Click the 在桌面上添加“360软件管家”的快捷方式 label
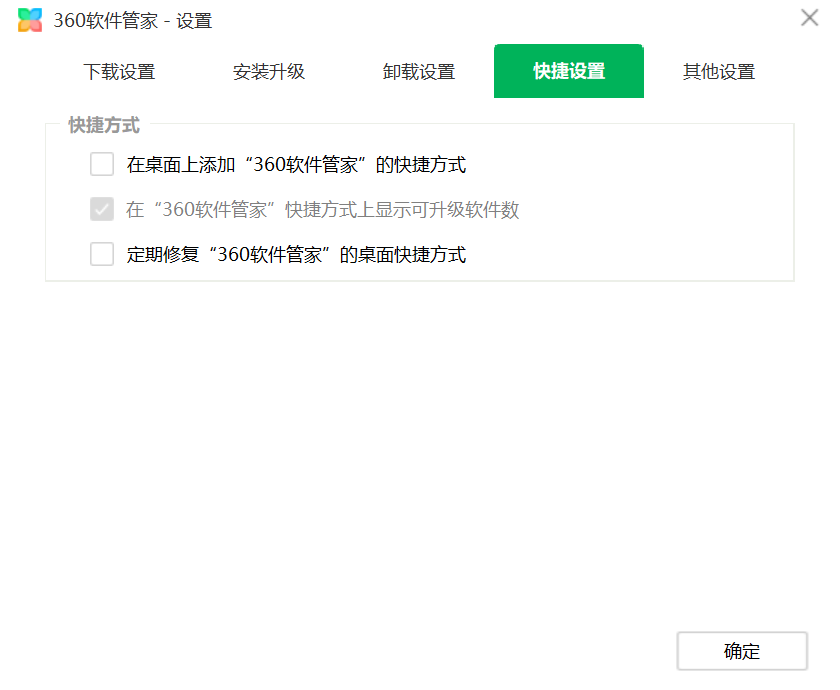840x690 pixels. click(x=296, y=164)
